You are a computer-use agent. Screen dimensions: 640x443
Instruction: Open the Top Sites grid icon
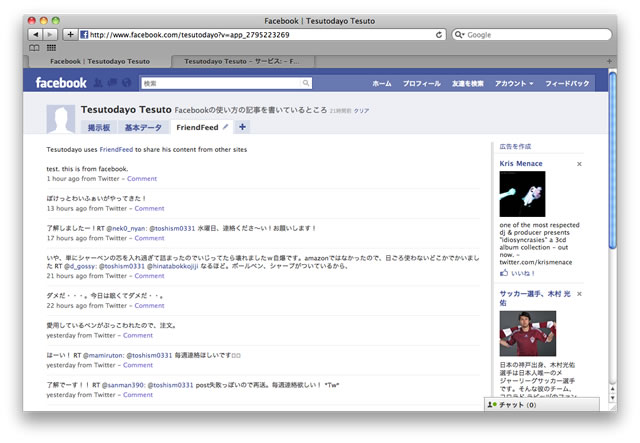[x=51, y=48]
